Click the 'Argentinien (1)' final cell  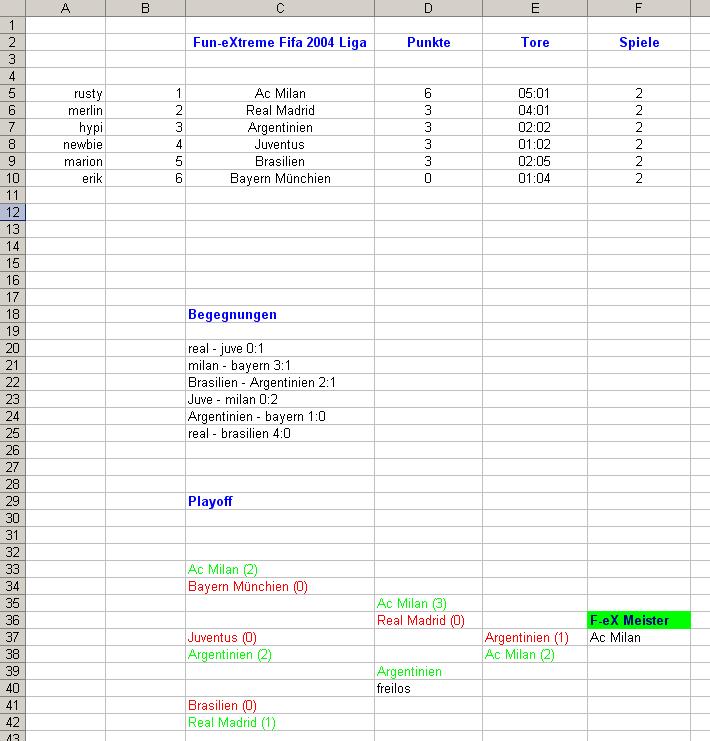click(x=535, y=638)
